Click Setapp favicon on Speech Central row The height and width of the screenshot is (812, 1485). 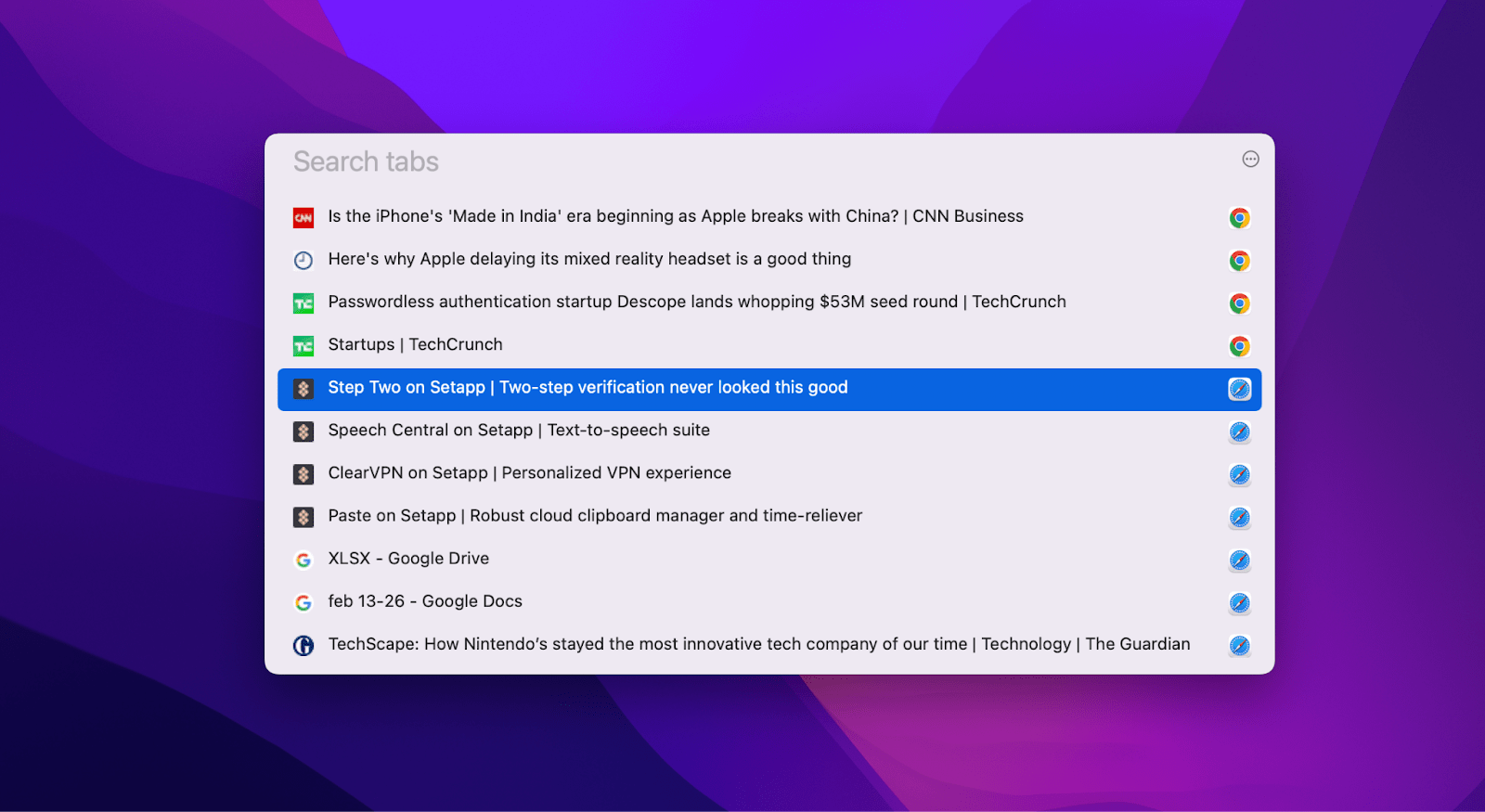click(303, 432)
